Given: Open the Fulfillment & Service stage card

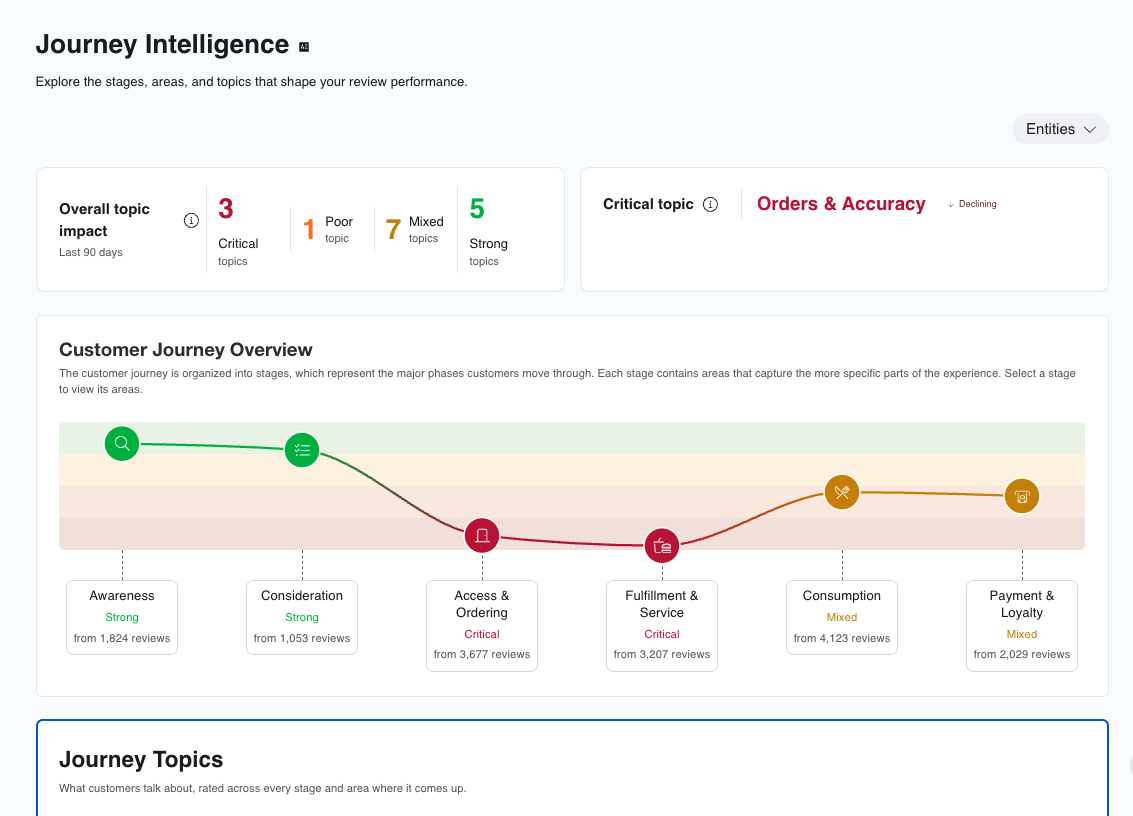Looking at the screenshot, I should click(662, 626).
